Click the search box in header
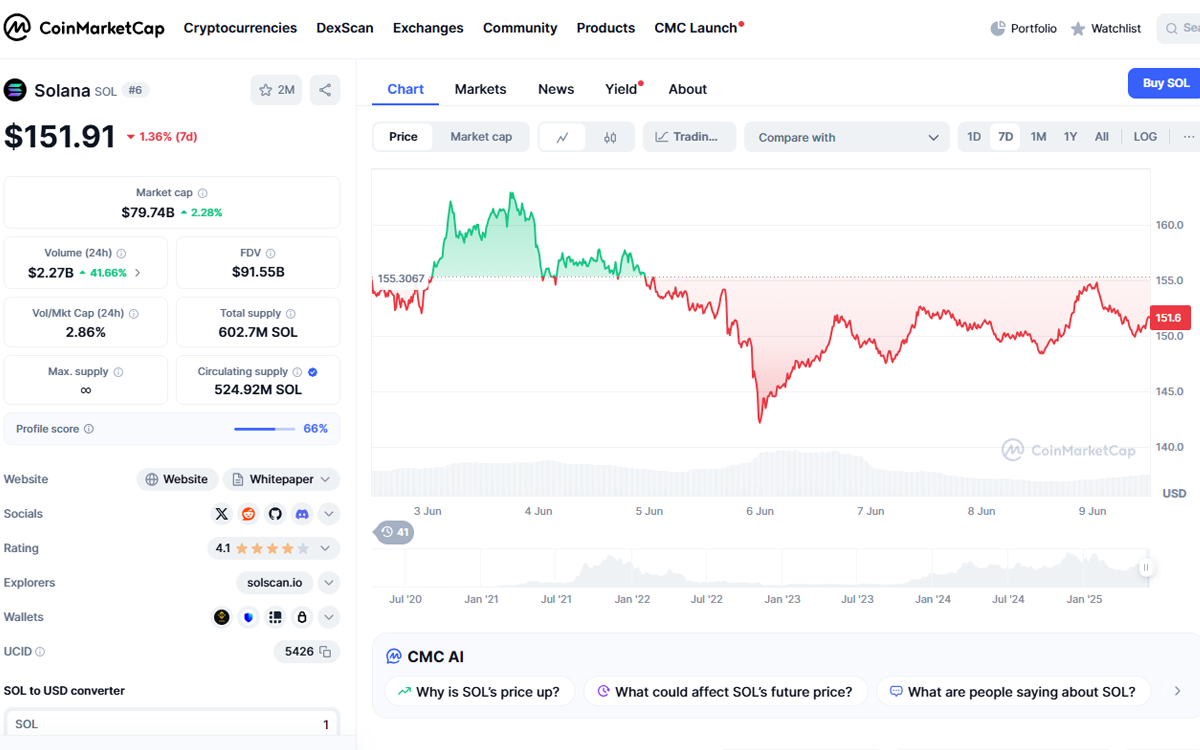The image size is (1200, 750). pyautogui.click(x=1180, y=28)
